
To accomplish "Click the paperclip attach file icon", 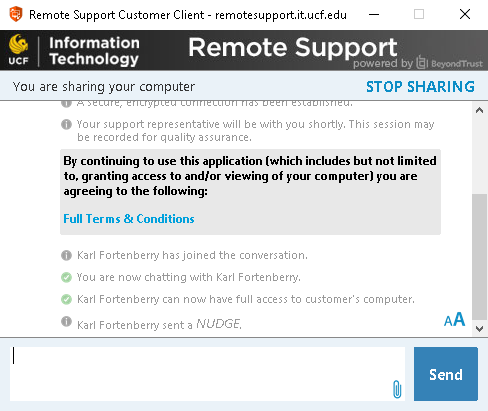I will pos(397,389).
